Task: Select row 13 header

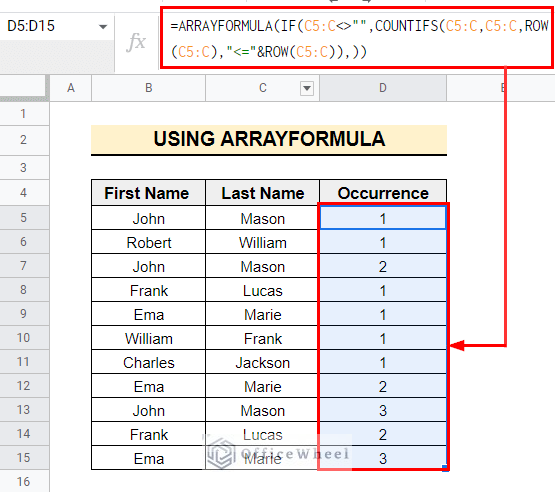Action: (x=23, y=410)
